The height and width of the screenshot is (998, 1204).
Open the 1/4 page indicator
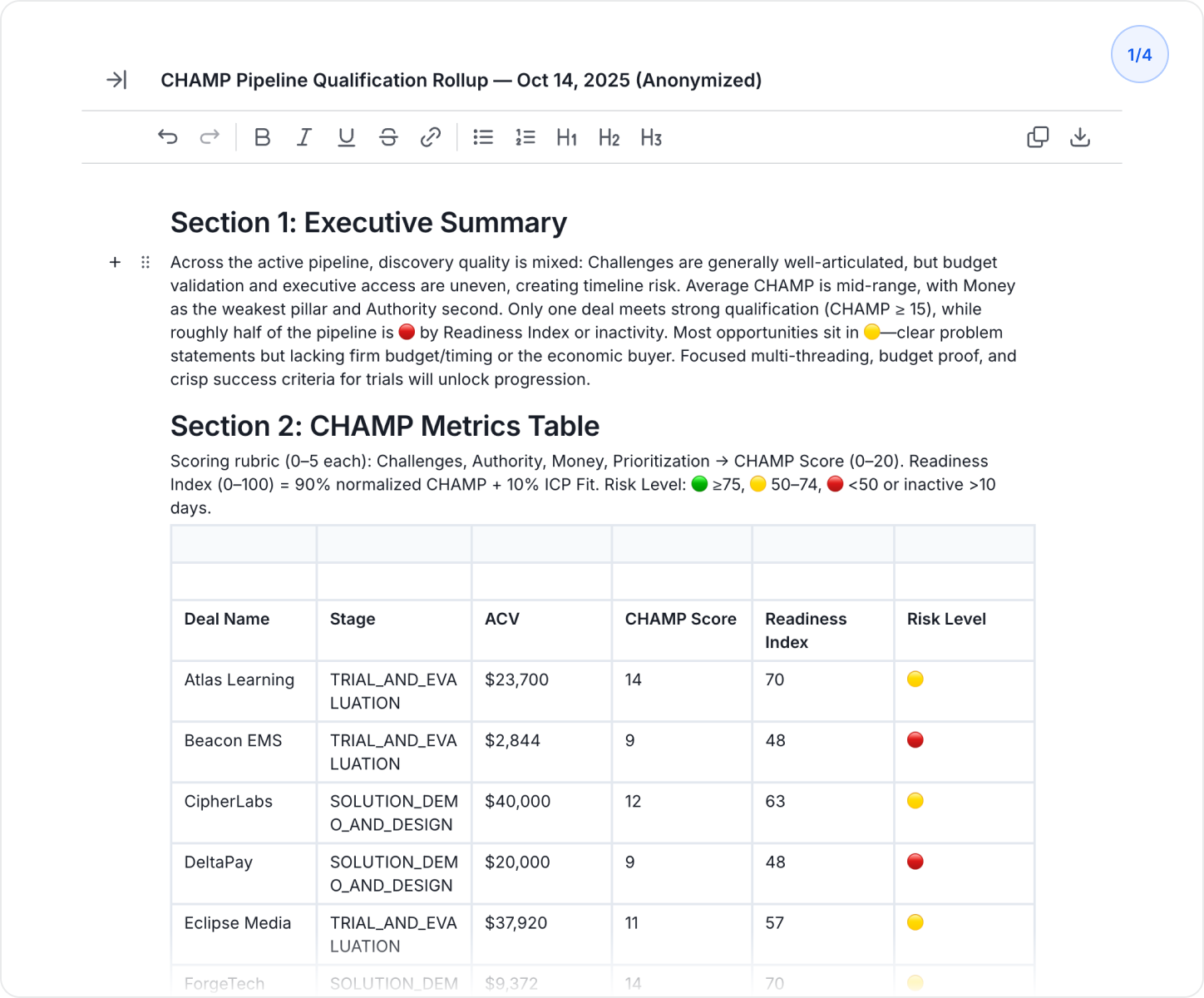click(1140, 55)
